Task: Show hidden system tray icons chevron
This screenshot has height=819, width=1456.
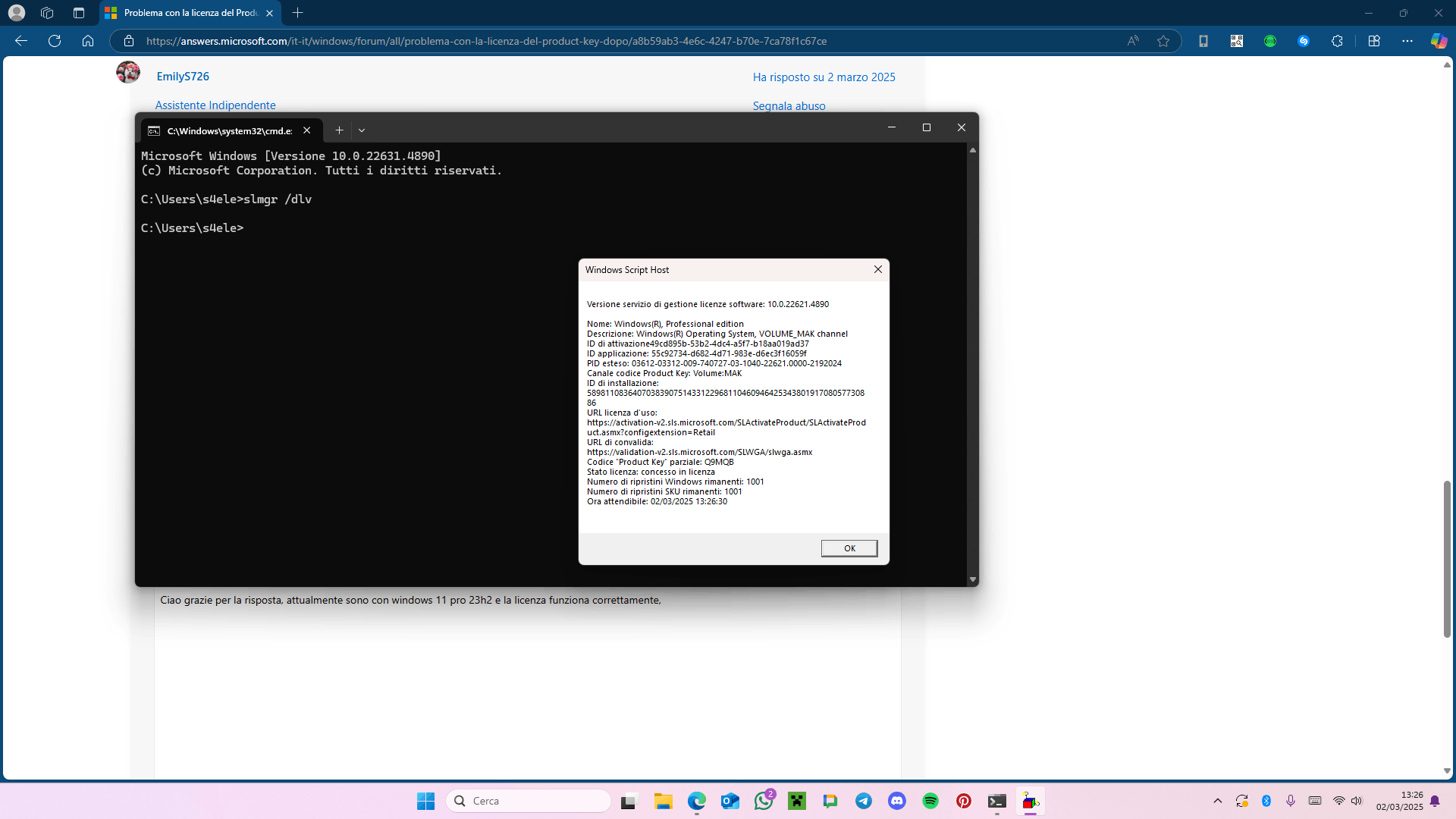Action: pos(1218,801)
